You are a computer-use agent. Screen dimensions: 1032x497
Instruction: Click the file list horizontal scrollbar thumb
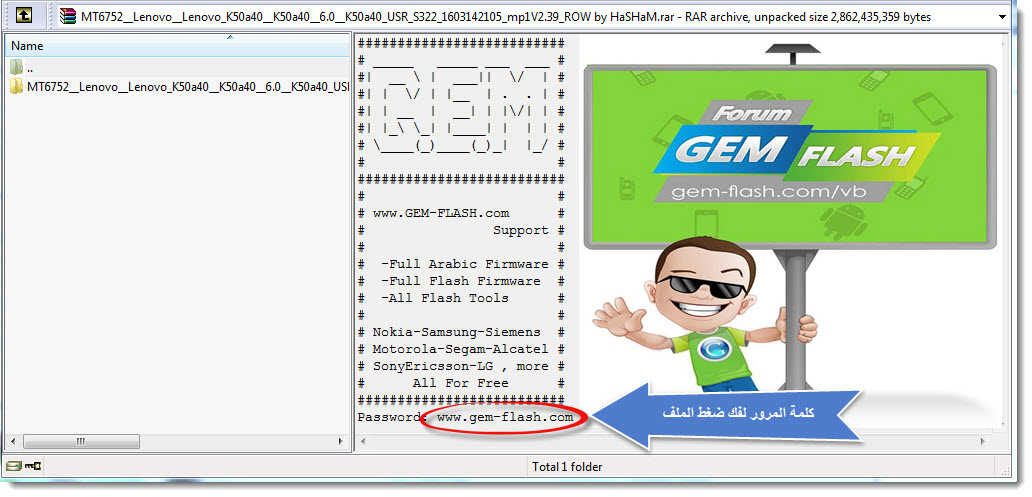click(x=80, y=441)
